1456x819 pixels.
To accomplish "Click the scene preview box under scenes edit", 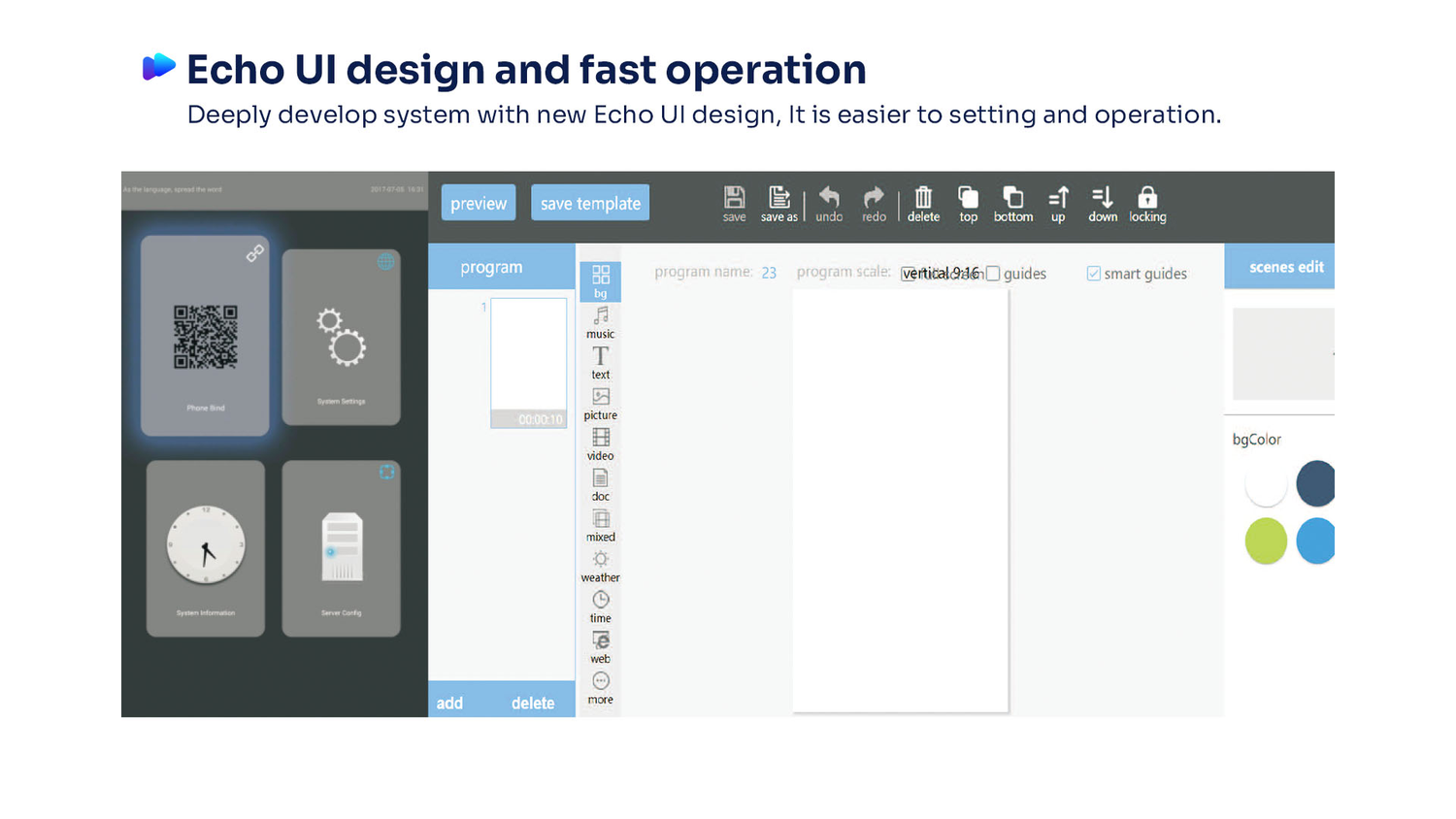I will (x=1283, y=354).
